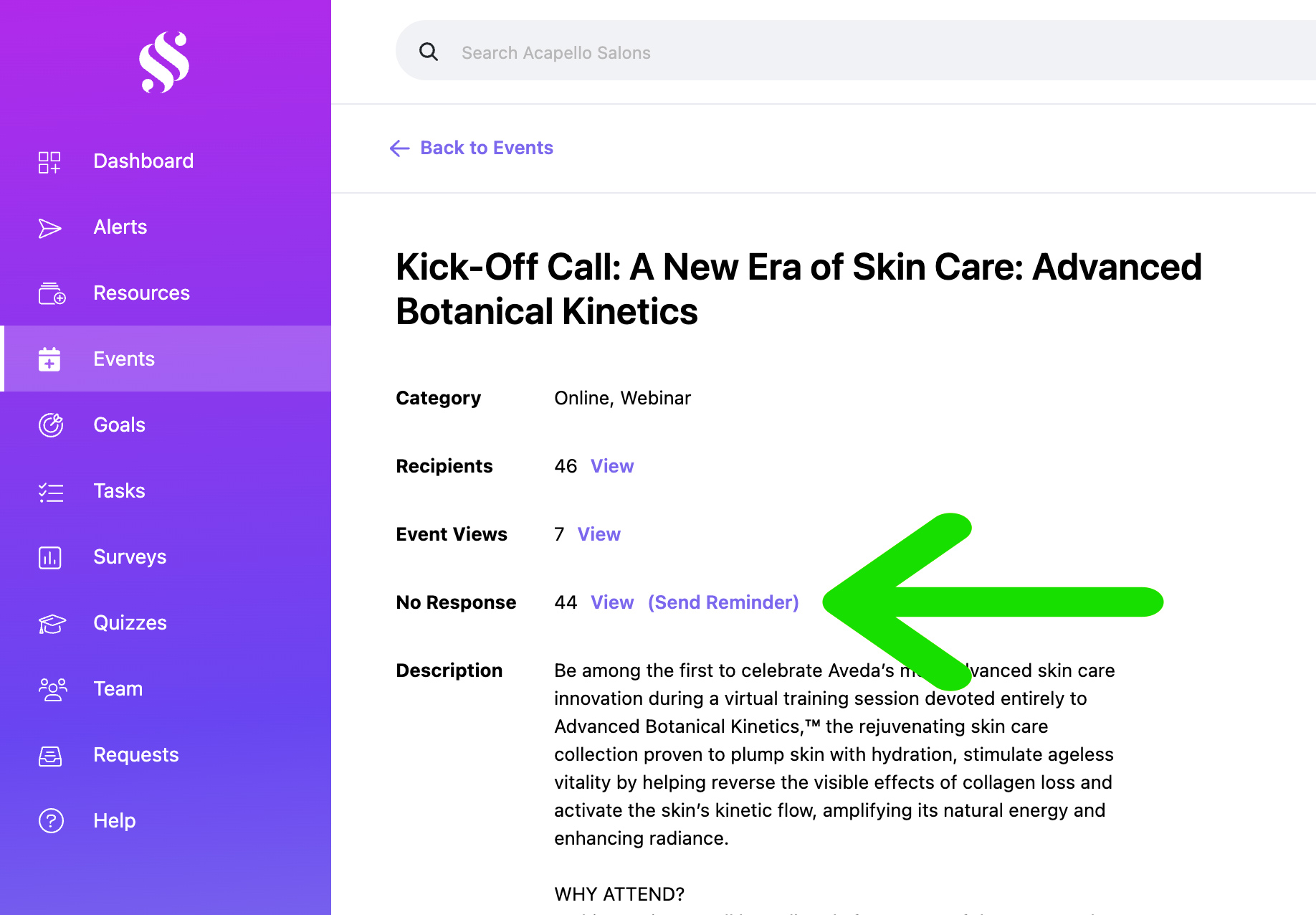Viewport: 1316px width, 915px height.
Task: Open the Team page
Action: tap(166, 688)
